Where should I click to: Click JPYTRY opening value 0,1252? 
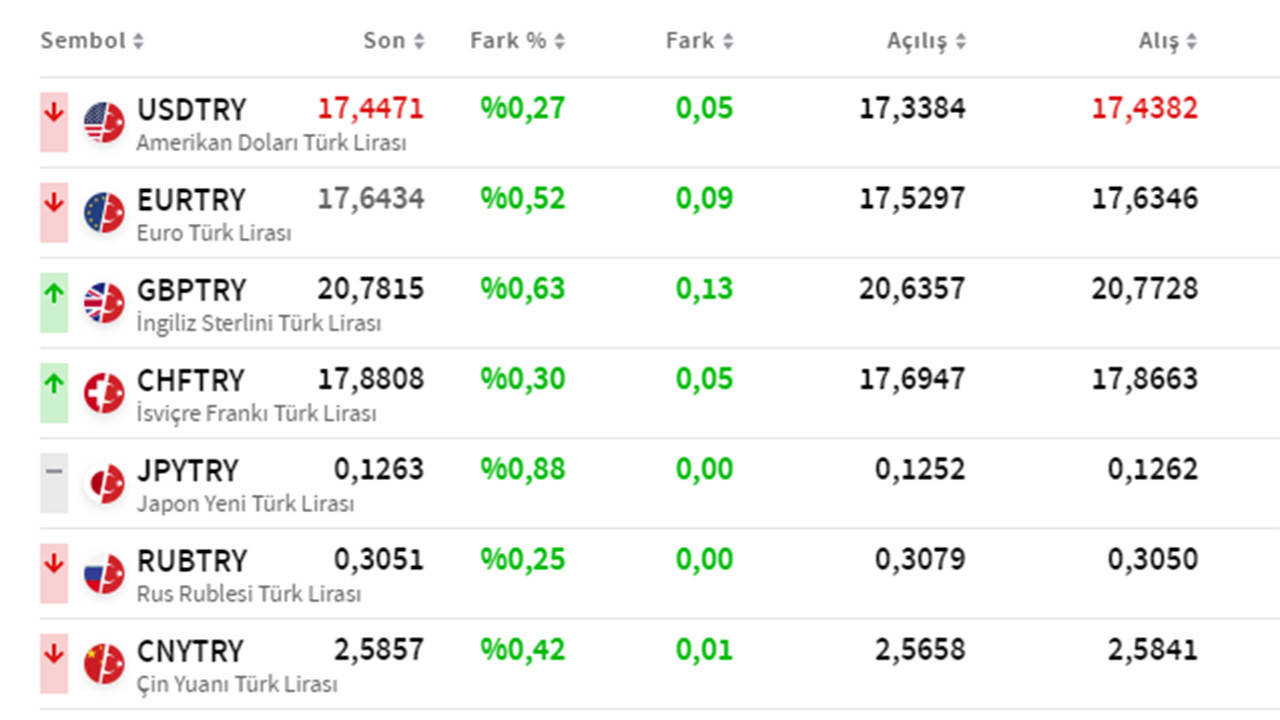click(921, 469)
